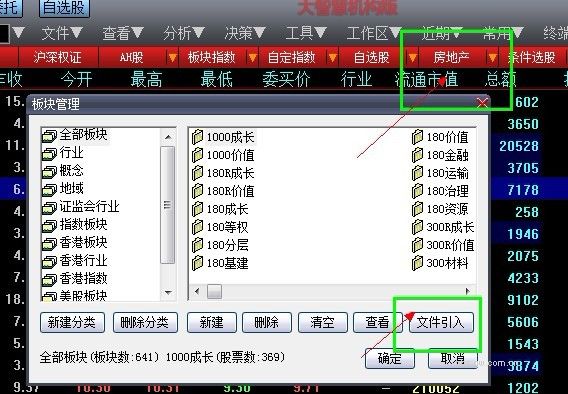Click the 180R价值 block folder icon

click(197, 191)
